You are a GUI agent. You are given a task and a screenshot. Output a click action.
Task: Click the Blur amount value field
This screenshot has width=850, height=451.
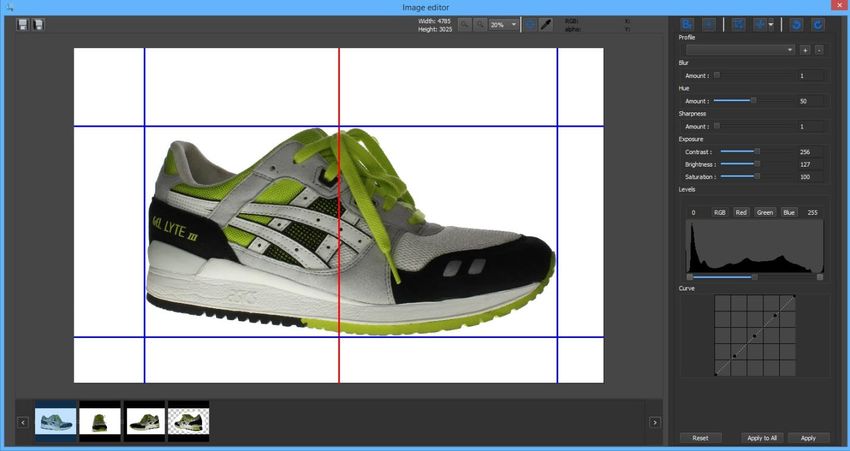811,76
